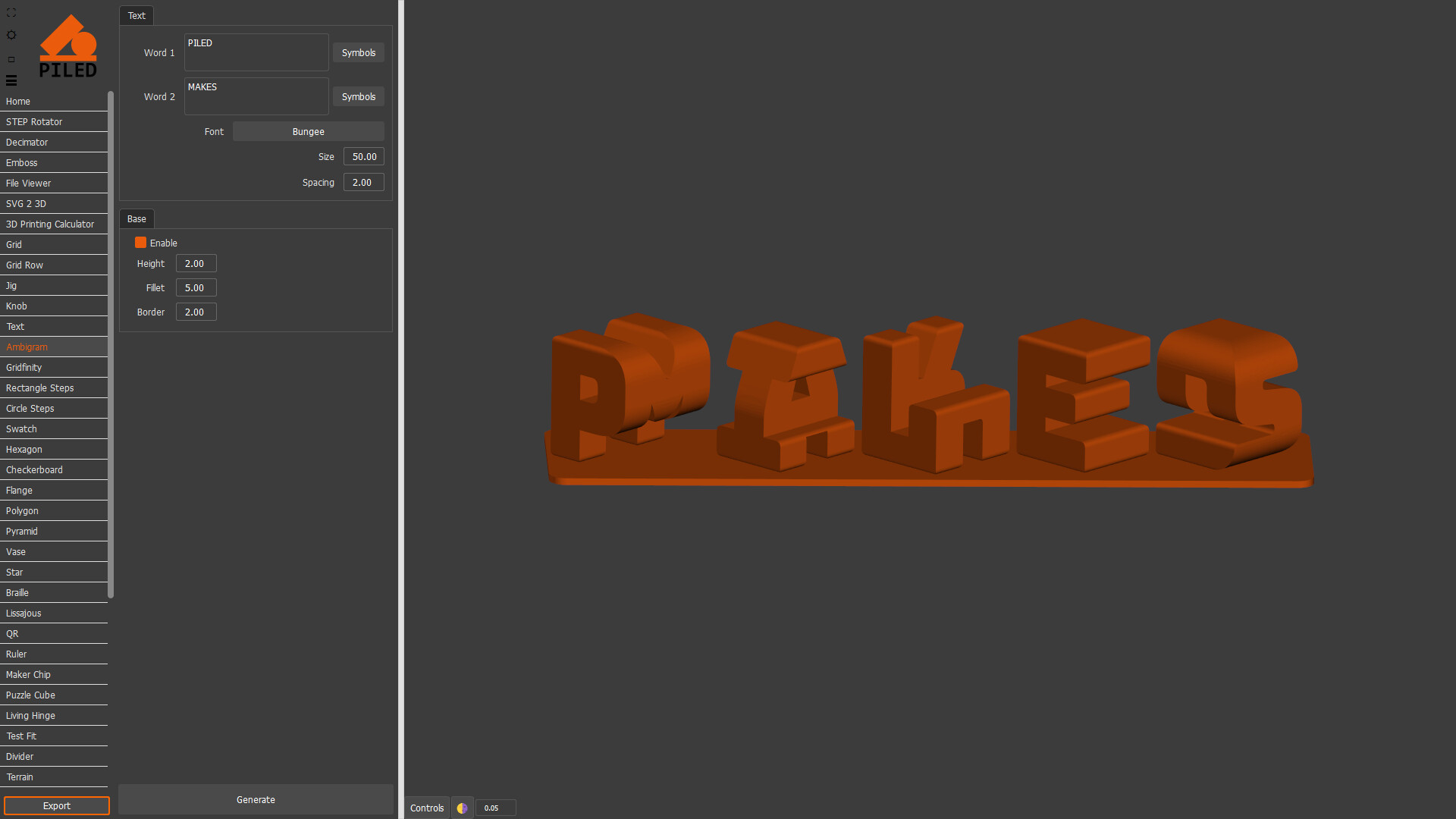Click the small square window icon
Screen dimensions: 1456x819
click(x=11, y=59)
